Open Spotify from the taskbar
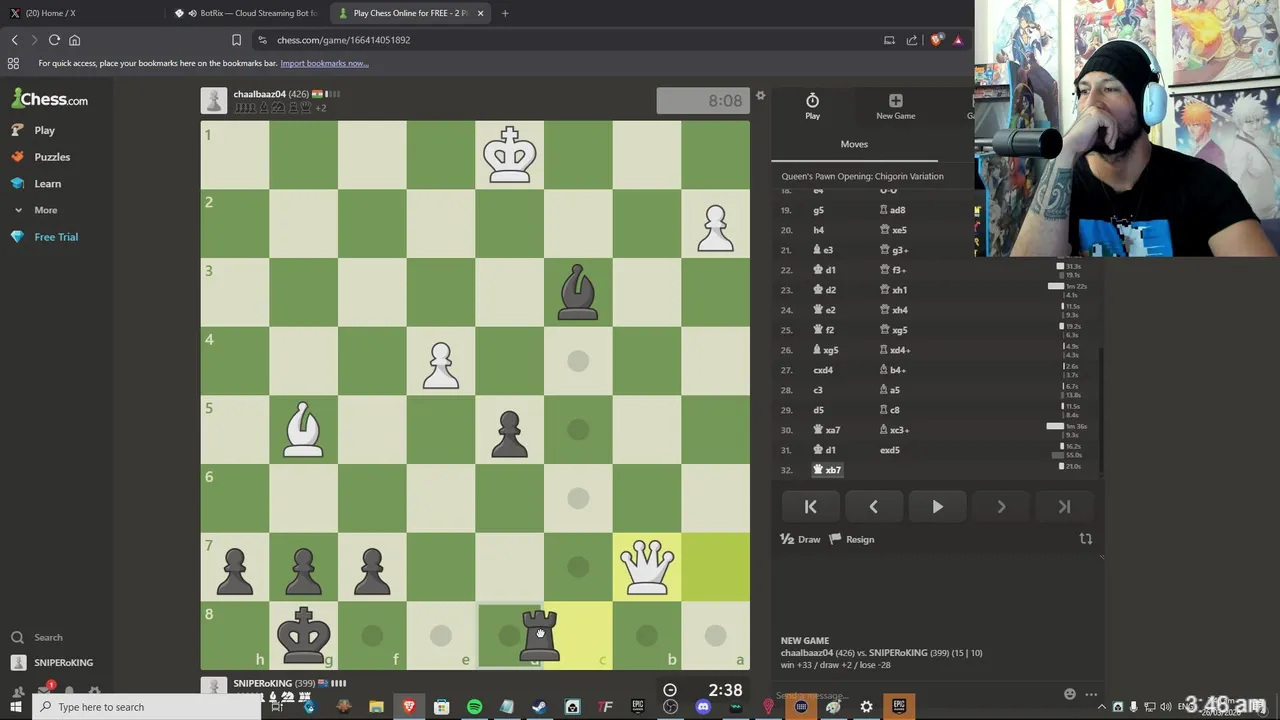The height and width of the screenshot is (720, 1280). point(474,707)
